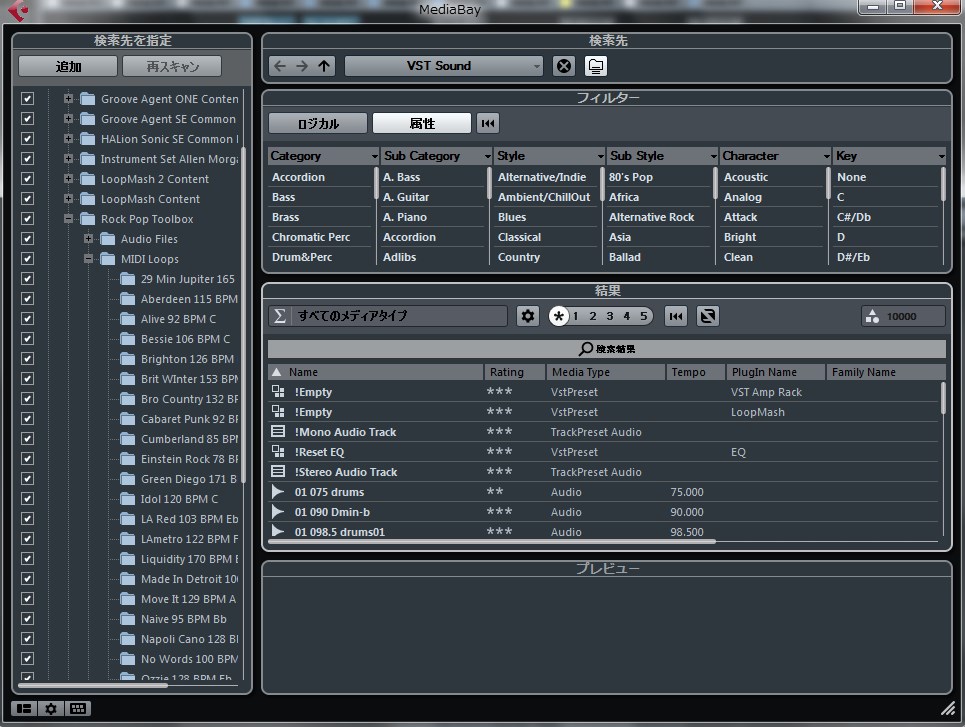Click the ascending sort triangle in the Name header

[x=277, y=372]
